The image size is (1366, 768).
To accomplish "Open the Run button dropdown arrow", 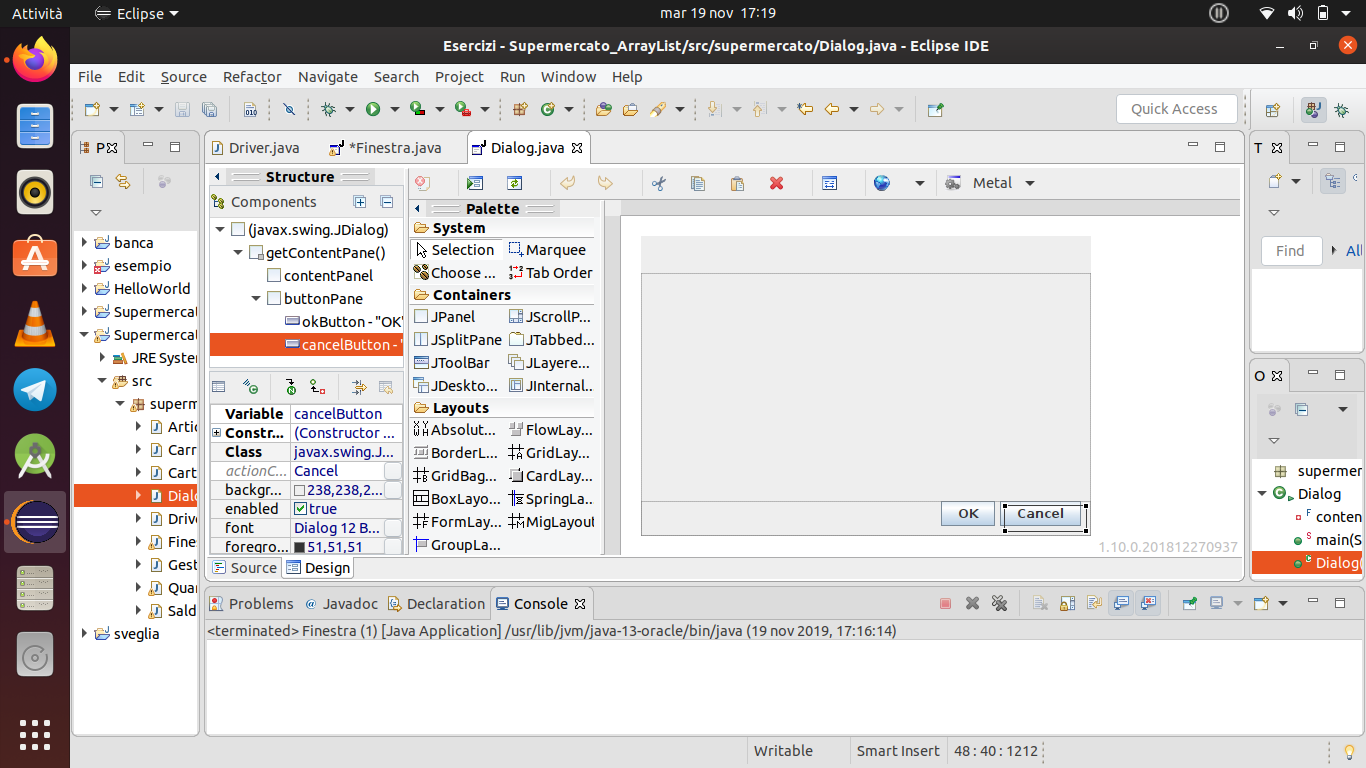I will (394, 109).
